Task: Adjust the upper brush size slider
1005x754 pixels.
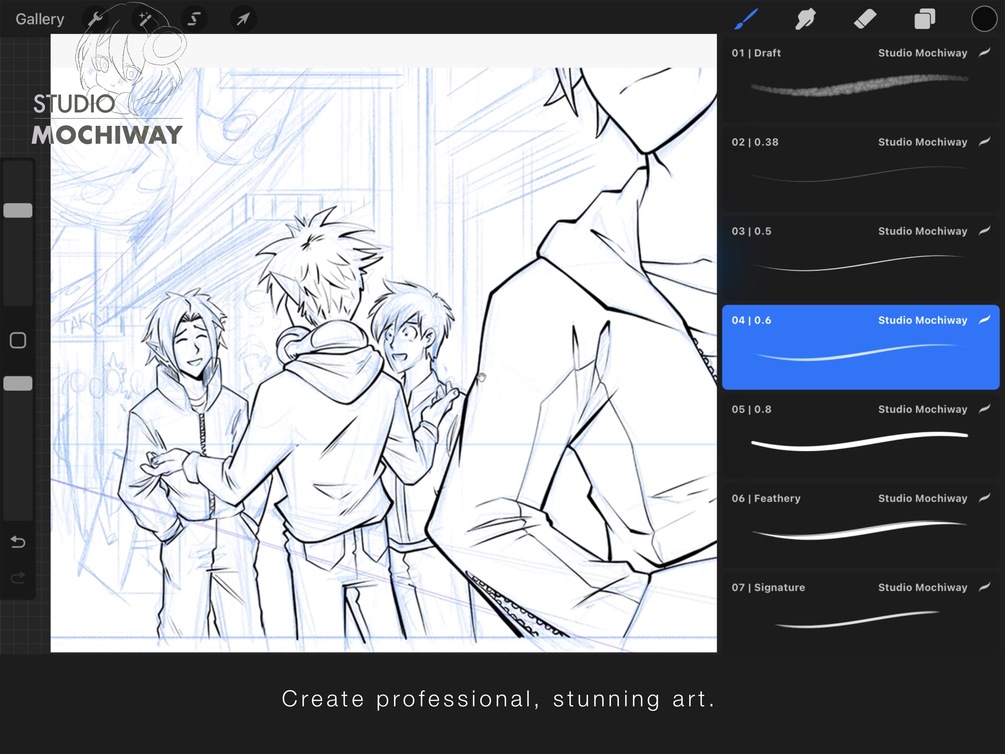Action: [x=18, y=210]
